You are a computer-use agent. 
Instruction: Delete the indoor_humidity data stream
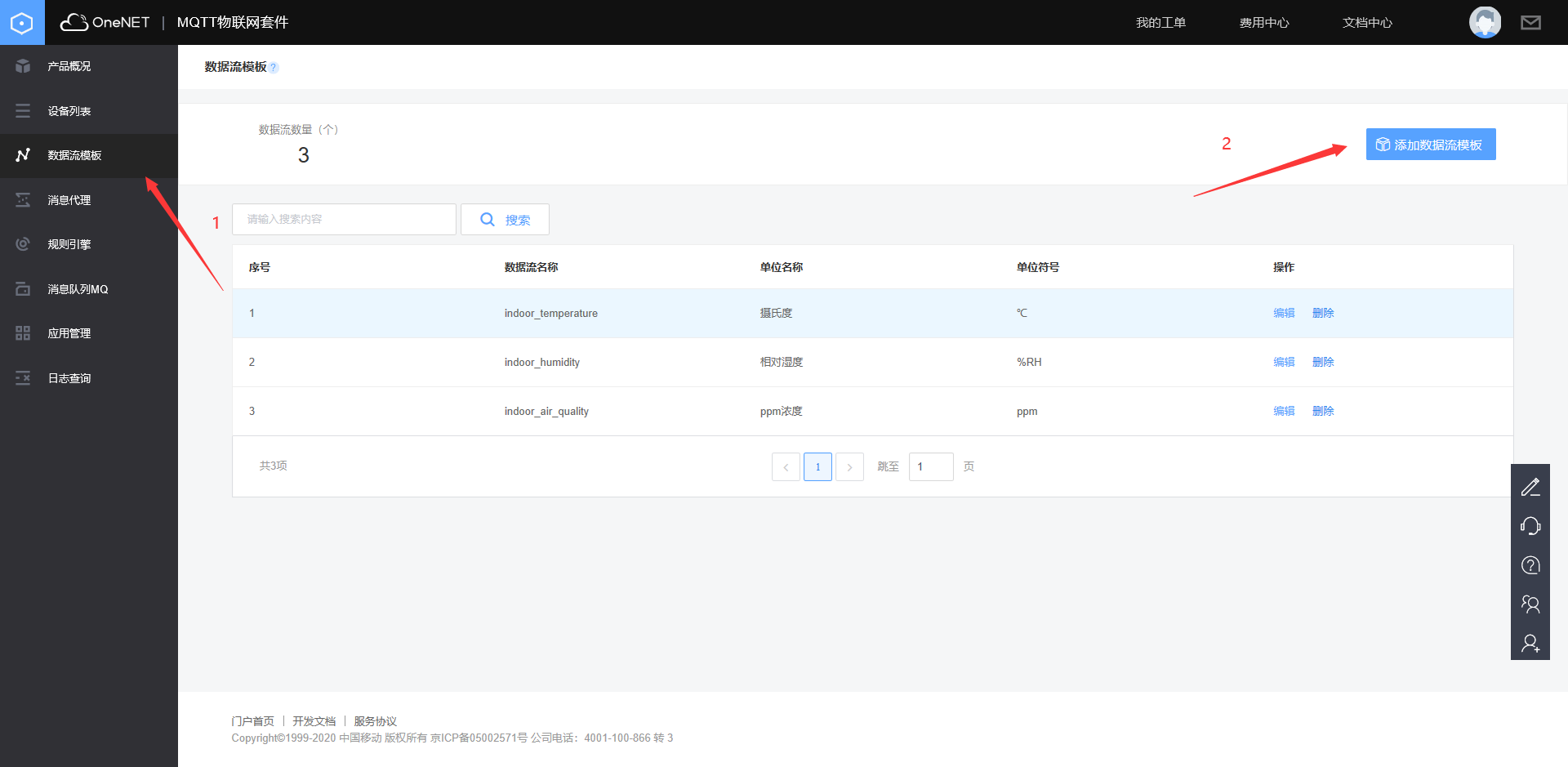pos(1323,363)
